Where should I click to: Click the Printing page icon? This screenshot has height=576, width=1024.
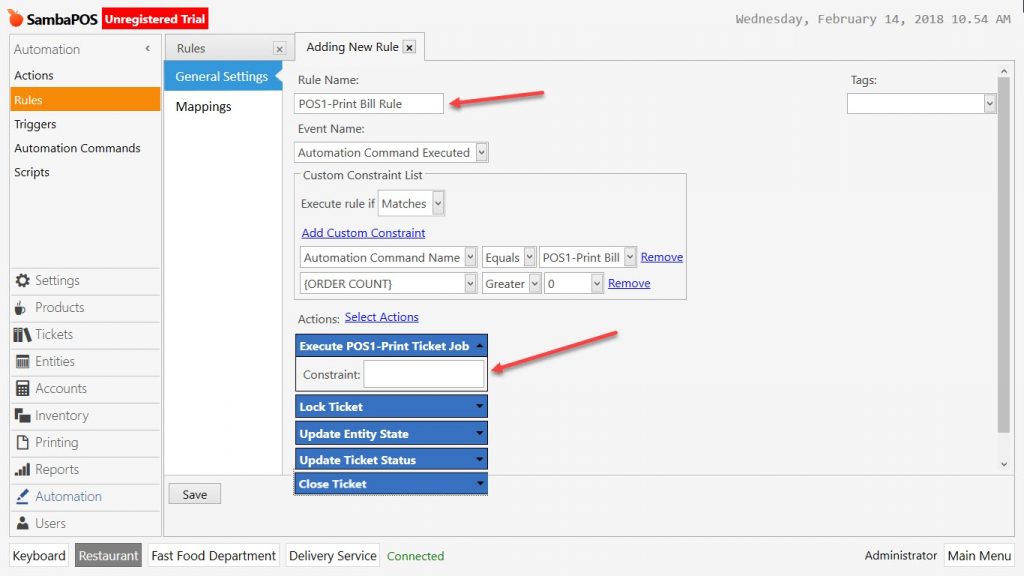point(22,442)
